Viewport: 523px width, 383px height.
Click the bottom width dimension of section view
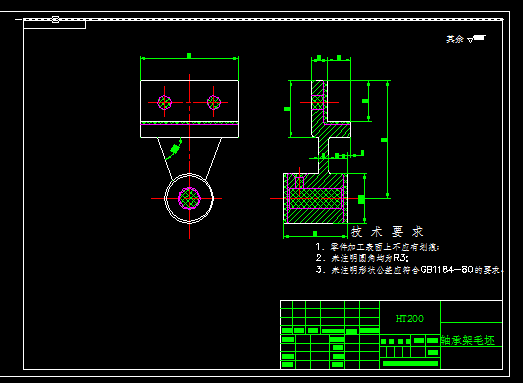tap(315, 236)
